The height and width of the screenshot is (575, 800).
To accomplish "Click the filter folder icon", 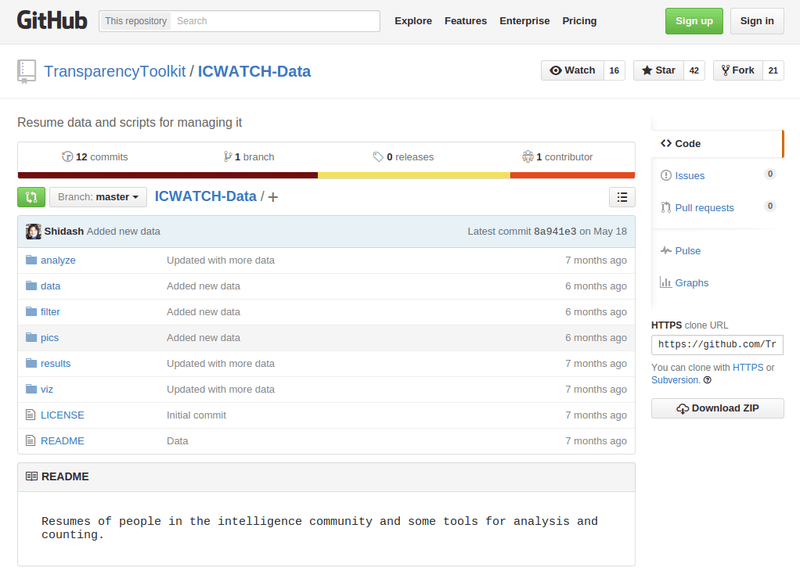I will point(31,311).
